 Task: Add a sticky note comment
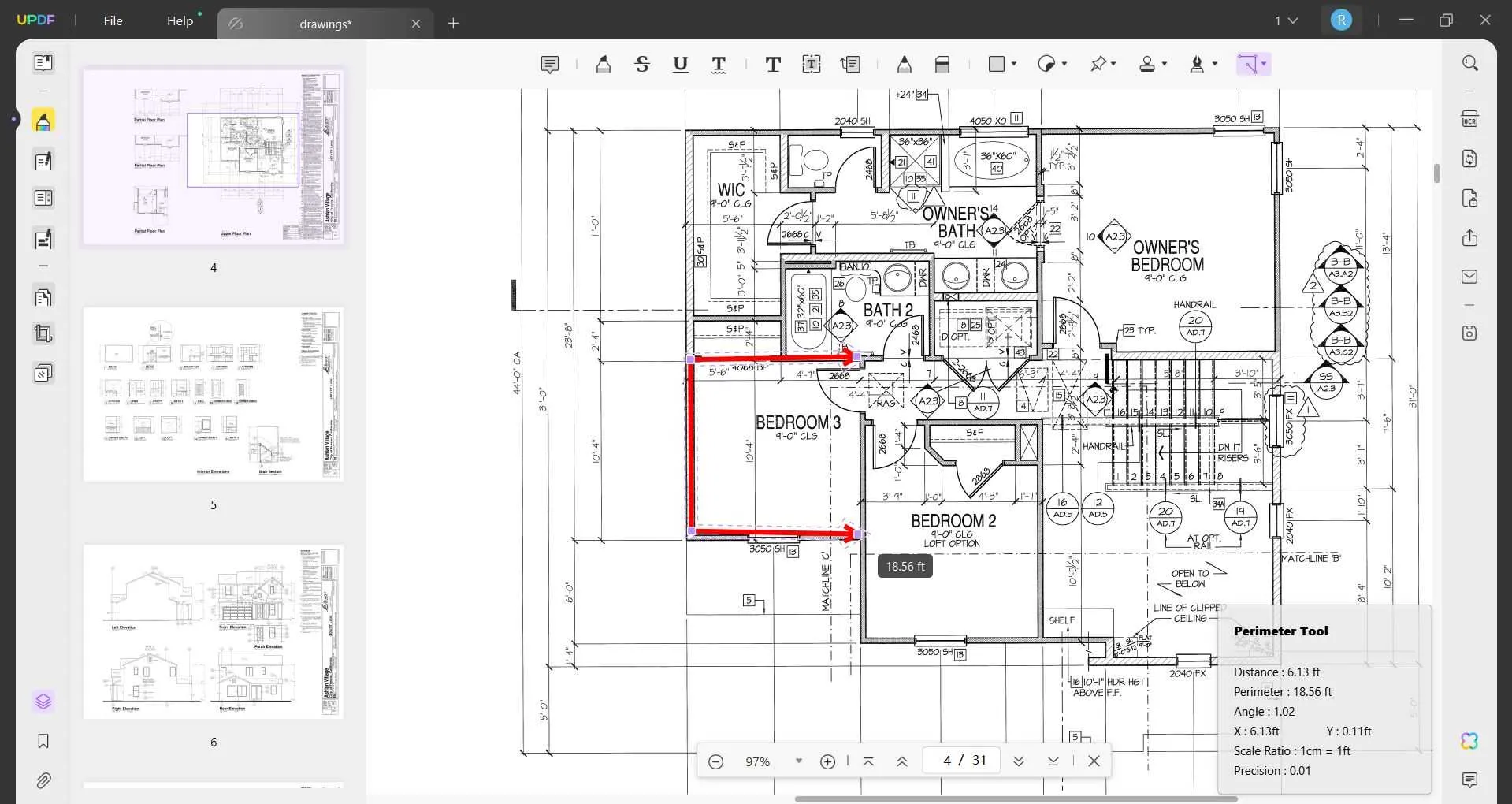[550, 64]
